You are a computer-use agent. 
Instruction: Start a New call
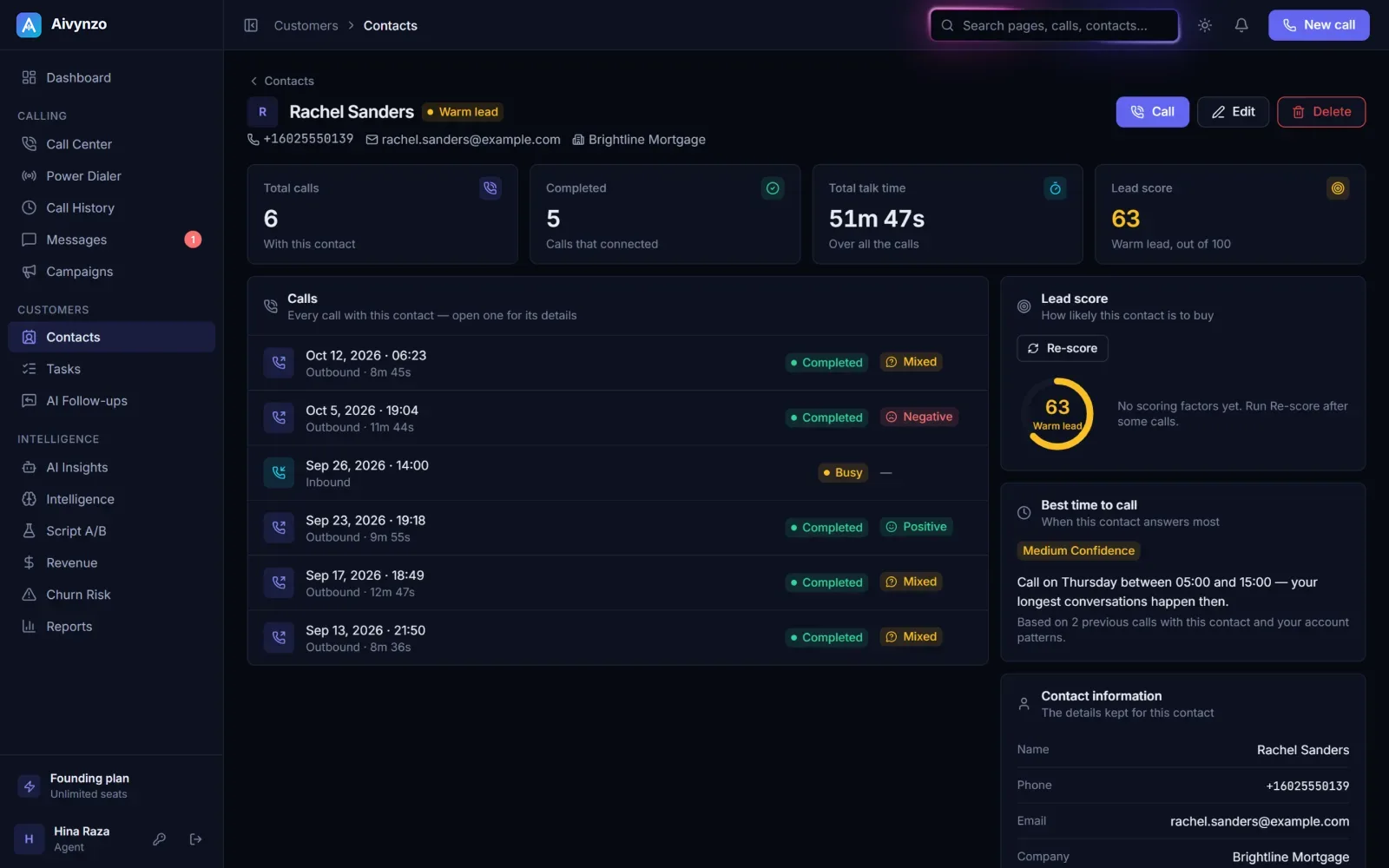1319,25
